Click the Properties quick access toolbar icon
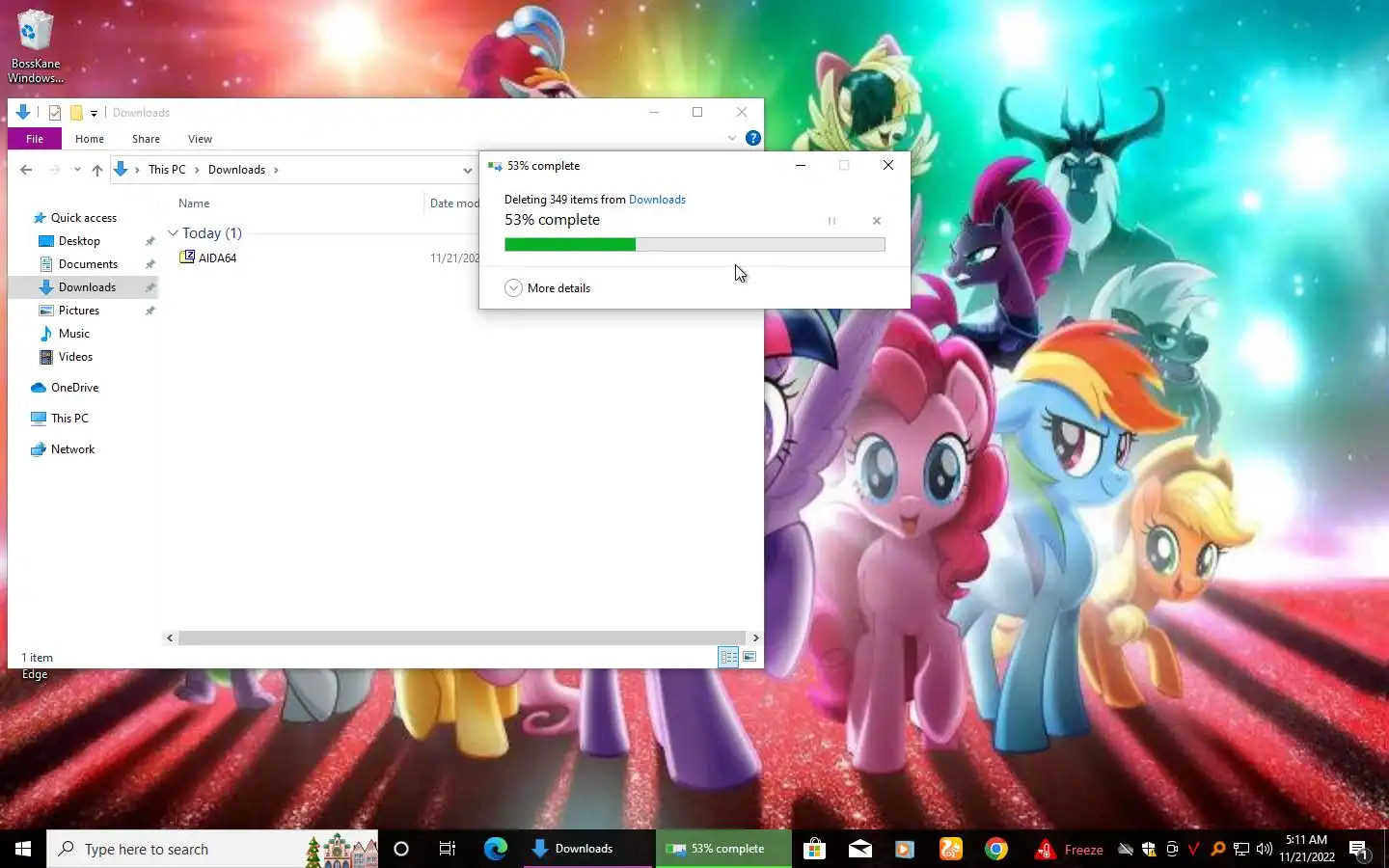Image resolution: width=1389 pixels, height=868 pixels. click(55, 113)
